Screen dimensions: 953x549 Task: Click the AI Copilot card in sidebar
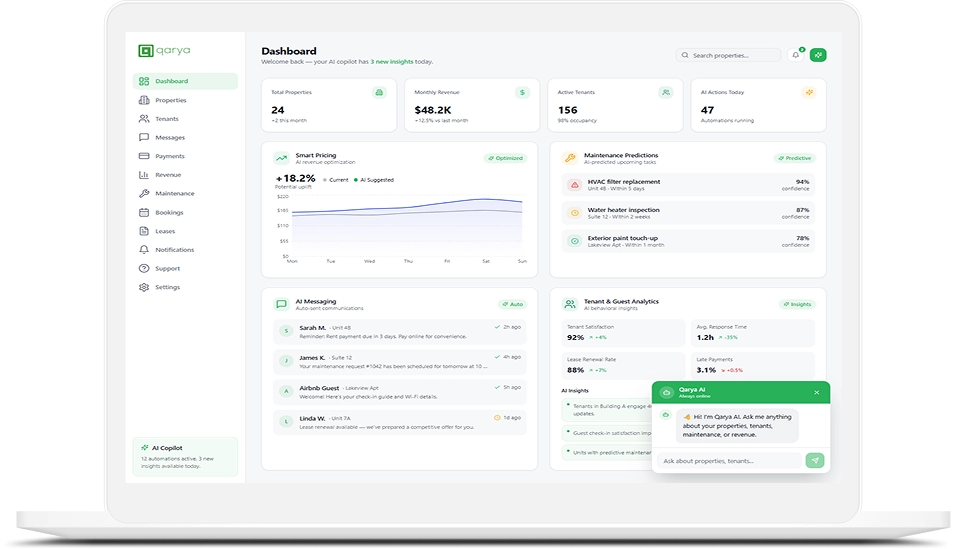tap(185, 456)
